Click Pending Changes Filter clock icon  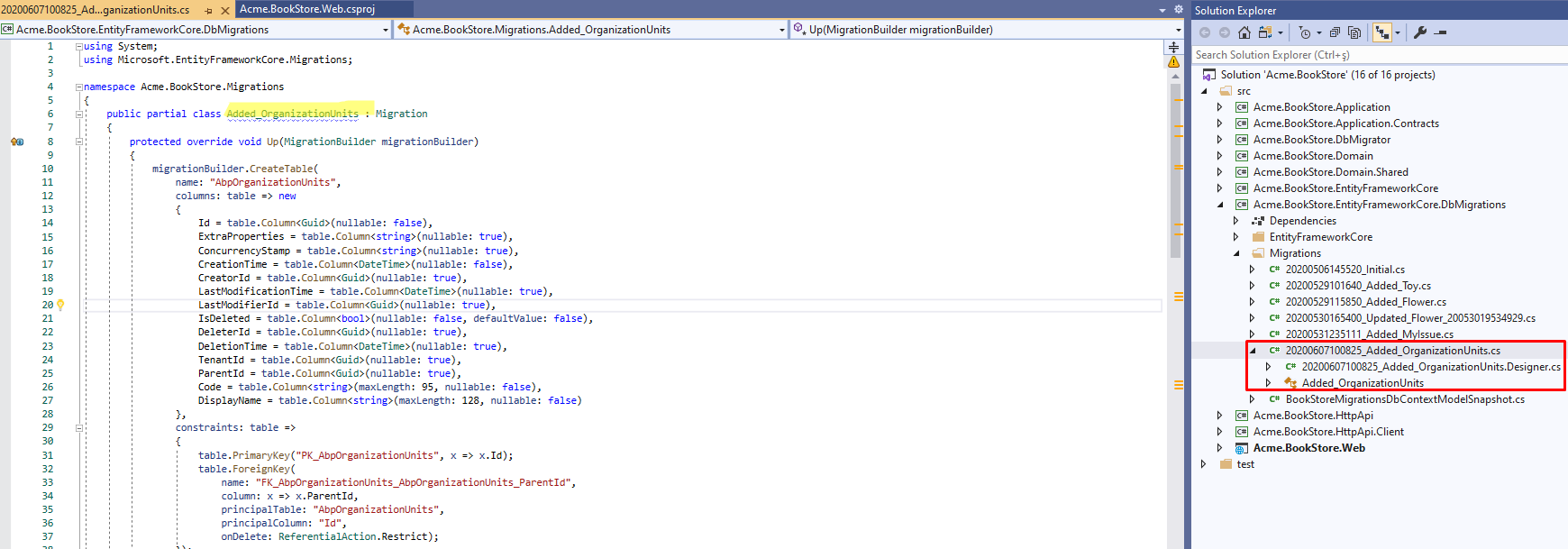click(x=1304, y=32)
